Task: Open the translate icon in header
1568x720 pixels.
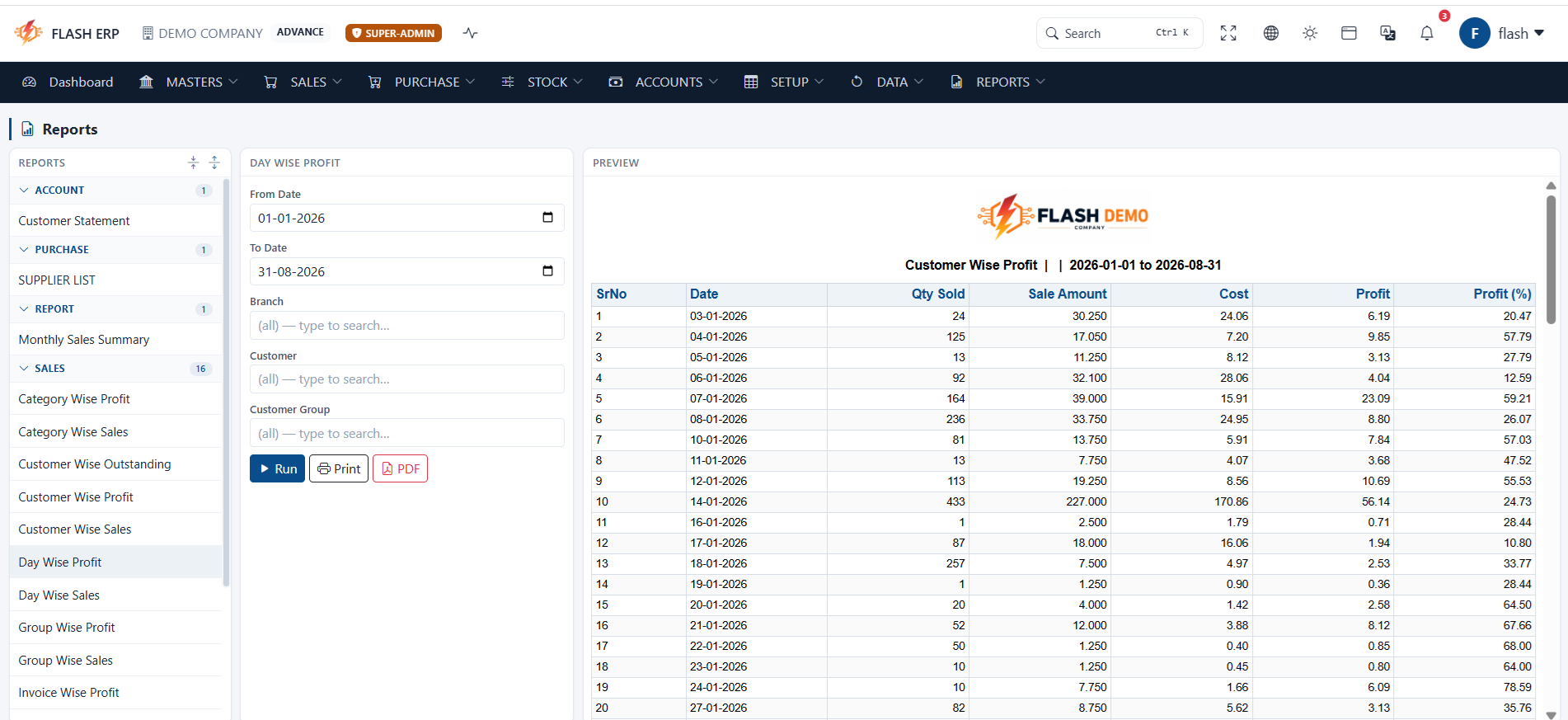Action: point(1387,33)
